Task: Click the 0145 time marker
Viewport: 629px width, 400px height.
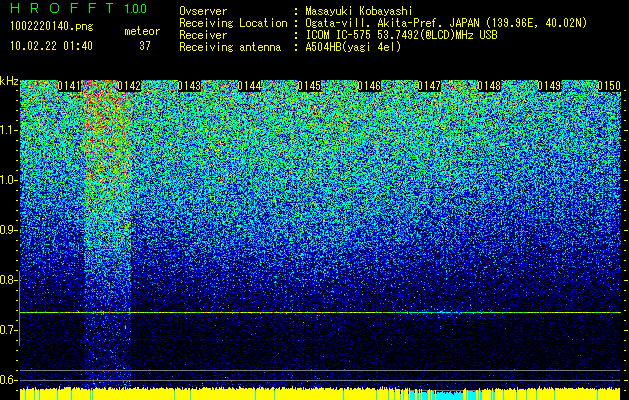Action: (x=309, y=86)
